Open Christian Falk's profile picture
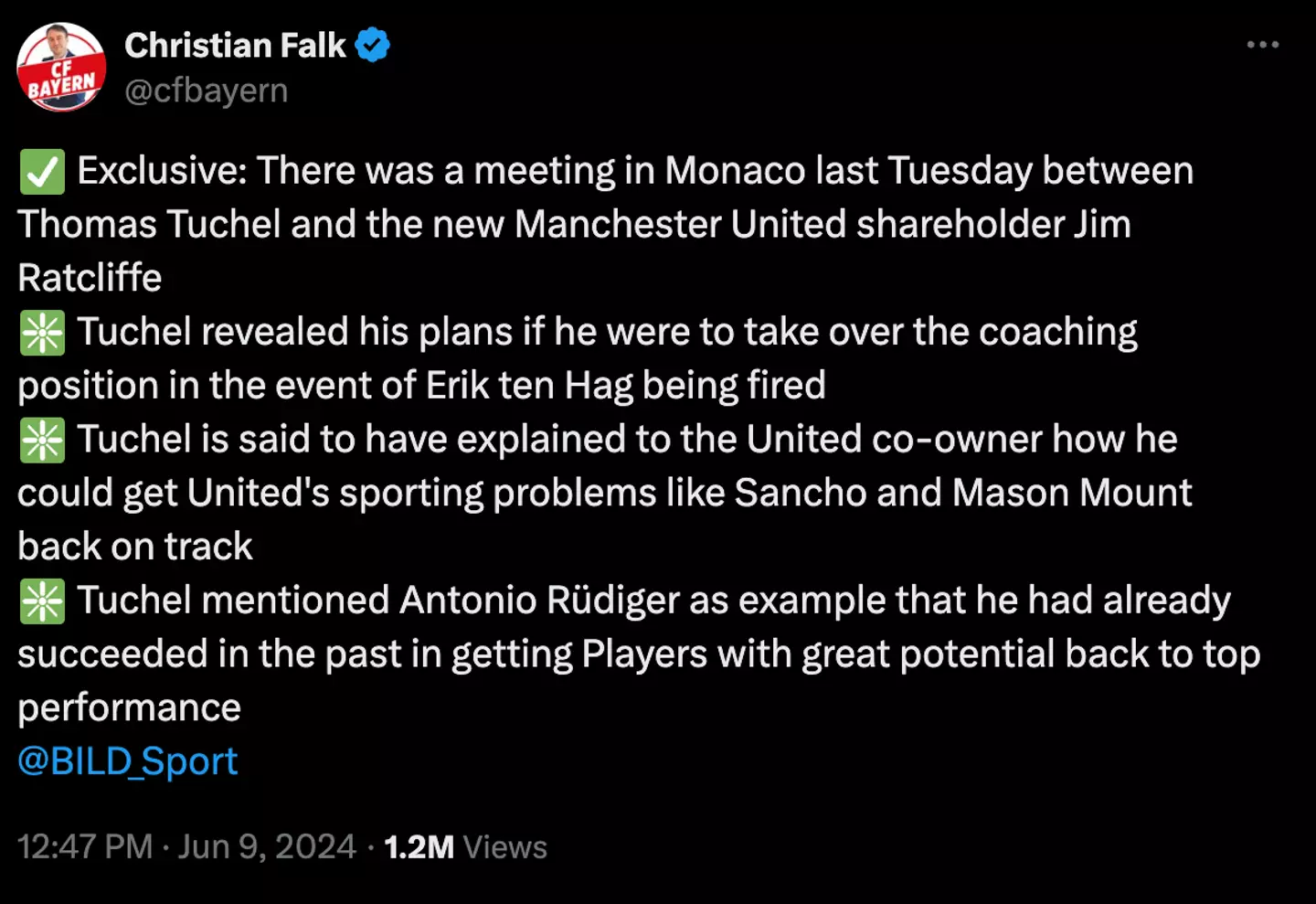Viewport: 1316px width, 904px height. coord(61,68)
